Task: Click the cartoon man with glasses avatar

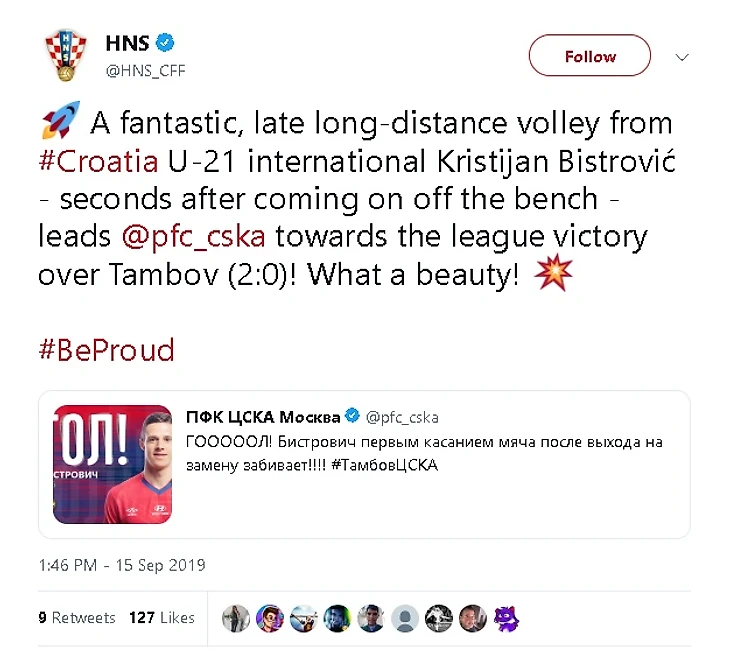Action: point(270,618)
